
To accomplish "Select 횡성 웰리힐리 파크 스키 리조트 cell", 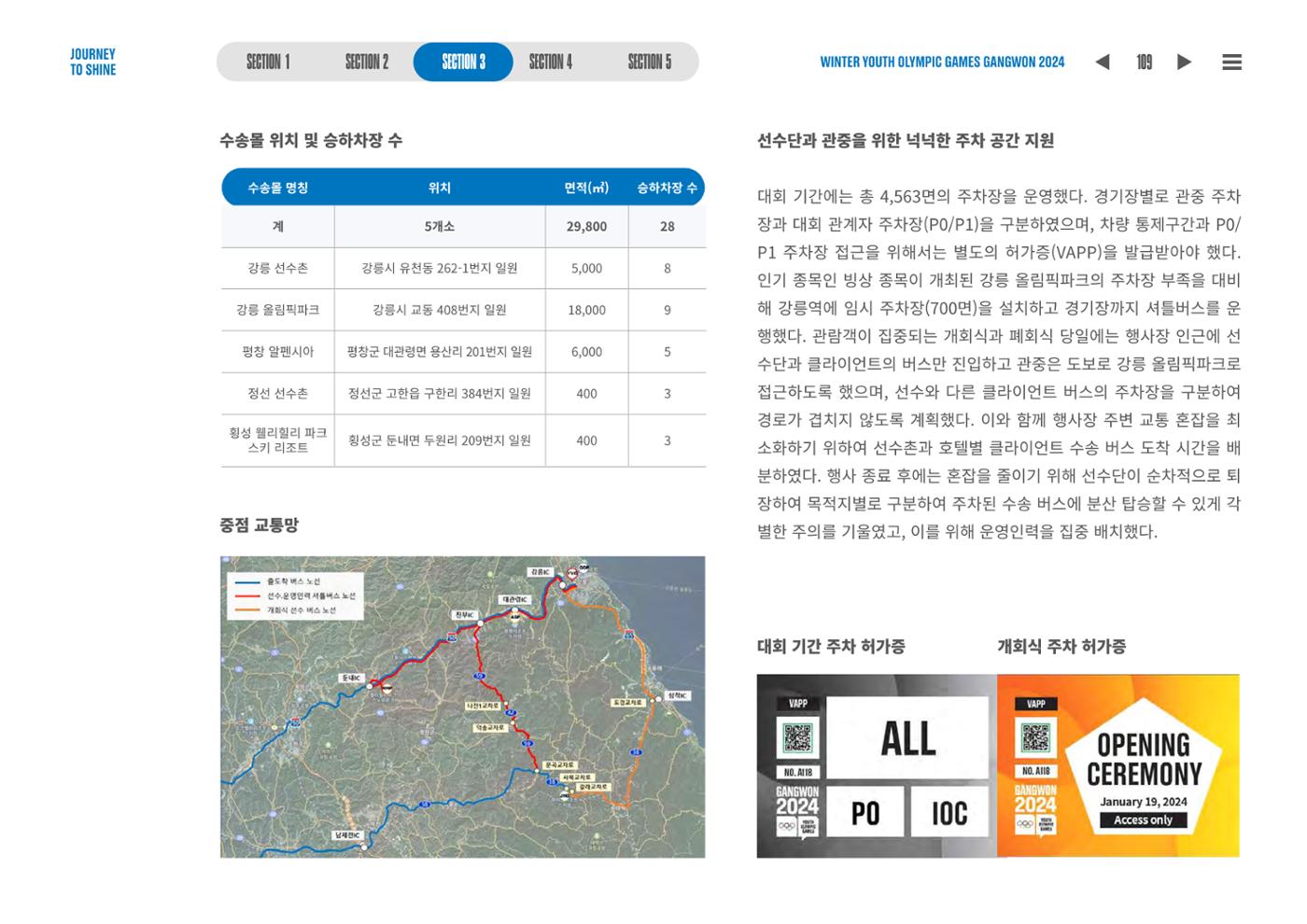I will (277, 441).
